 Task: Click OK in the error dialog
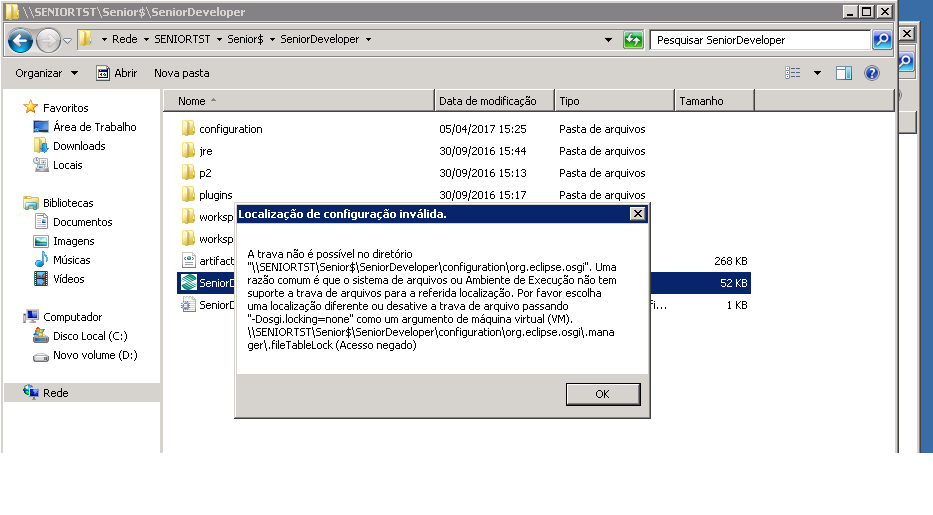tap(602, 394)
